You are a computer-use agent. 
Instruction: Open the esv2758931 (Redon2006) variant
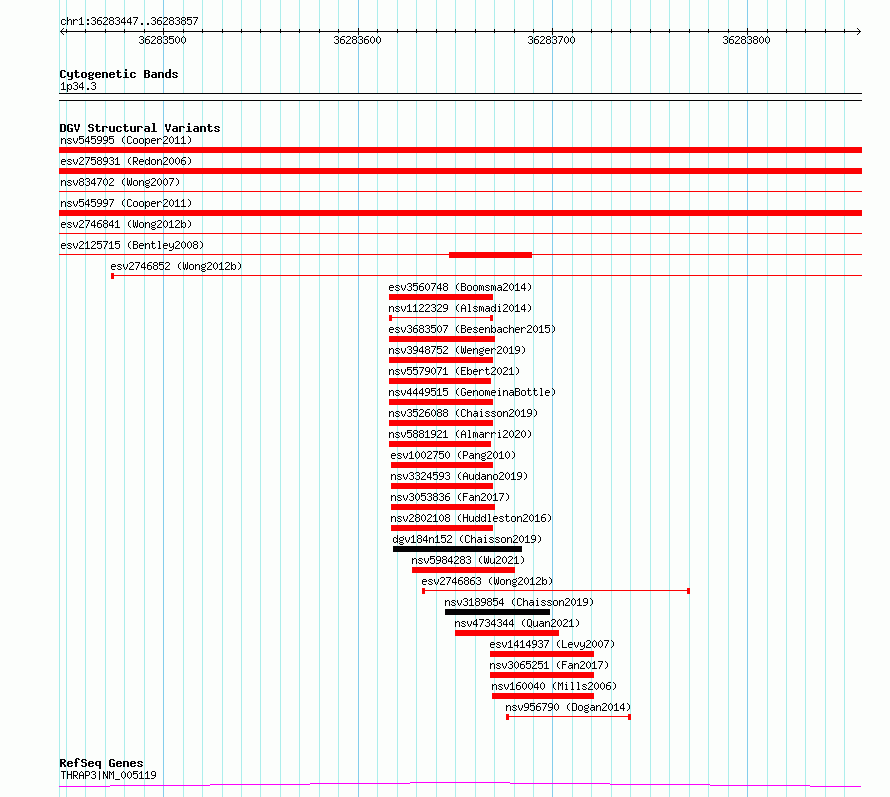click(126, 161)
